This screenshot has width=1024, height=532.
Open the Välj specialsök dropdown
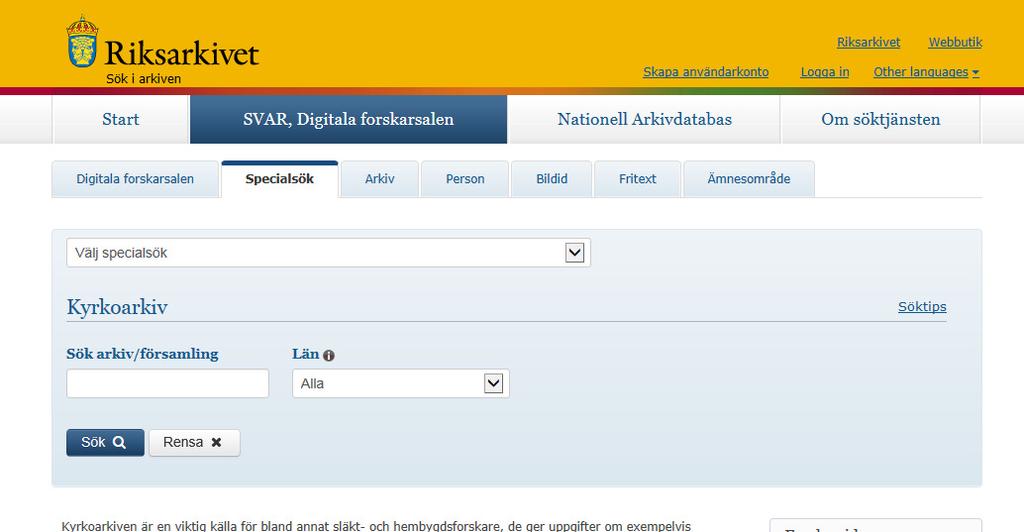(328, 253)
